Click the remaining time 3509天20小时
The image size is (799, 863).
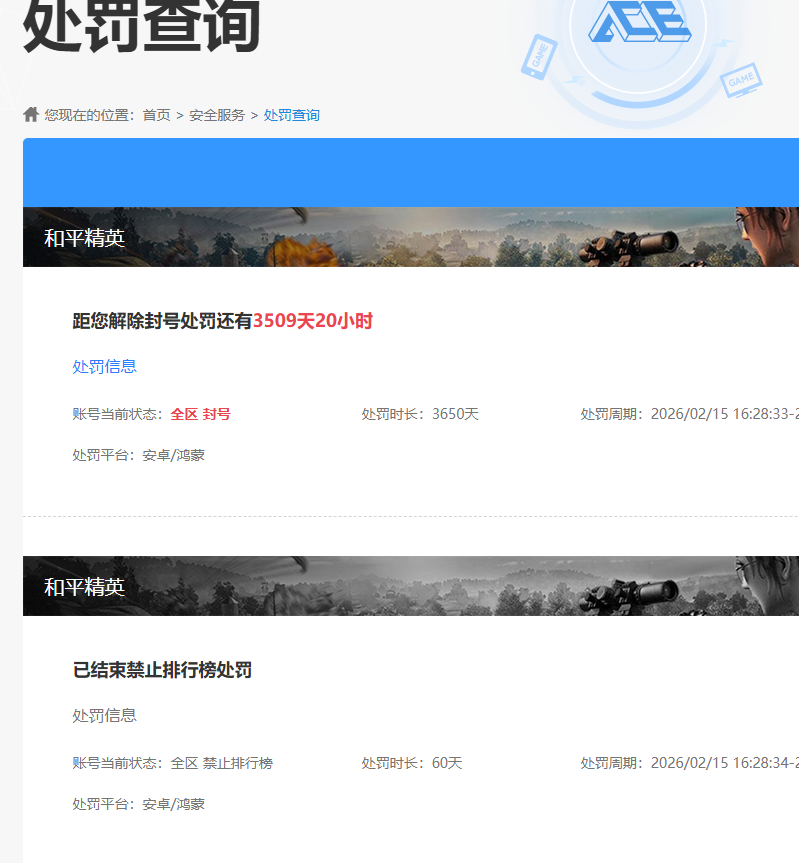coord(313,321)
